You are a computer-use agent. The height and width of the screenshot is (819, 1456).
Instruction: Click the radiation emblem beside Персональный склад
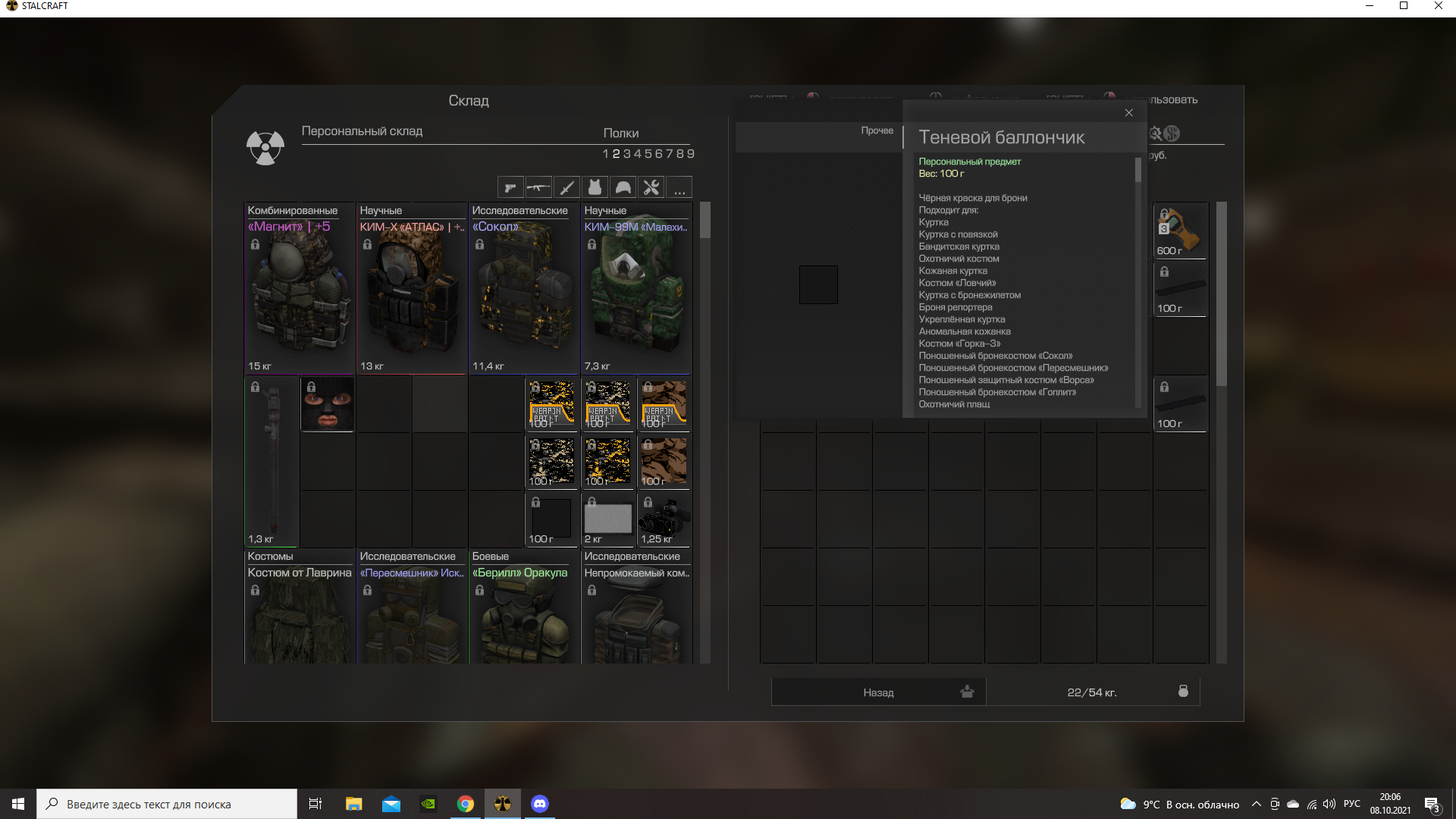(x=265, y=147)
